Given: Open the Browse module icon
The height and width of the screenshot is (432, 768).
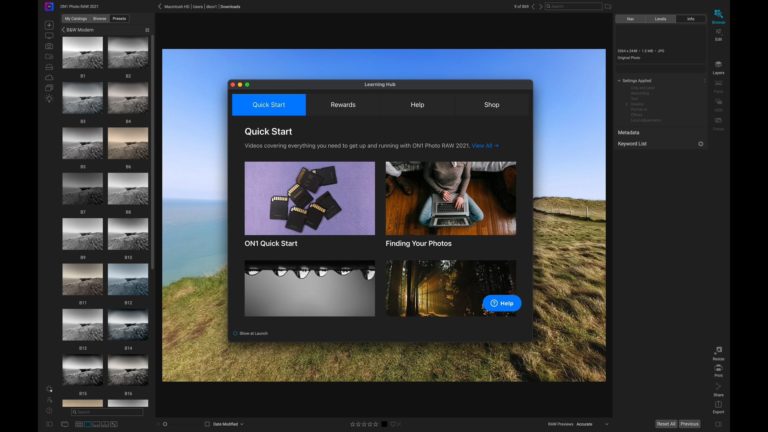Looking at the screenshot, I should point(718,14).
